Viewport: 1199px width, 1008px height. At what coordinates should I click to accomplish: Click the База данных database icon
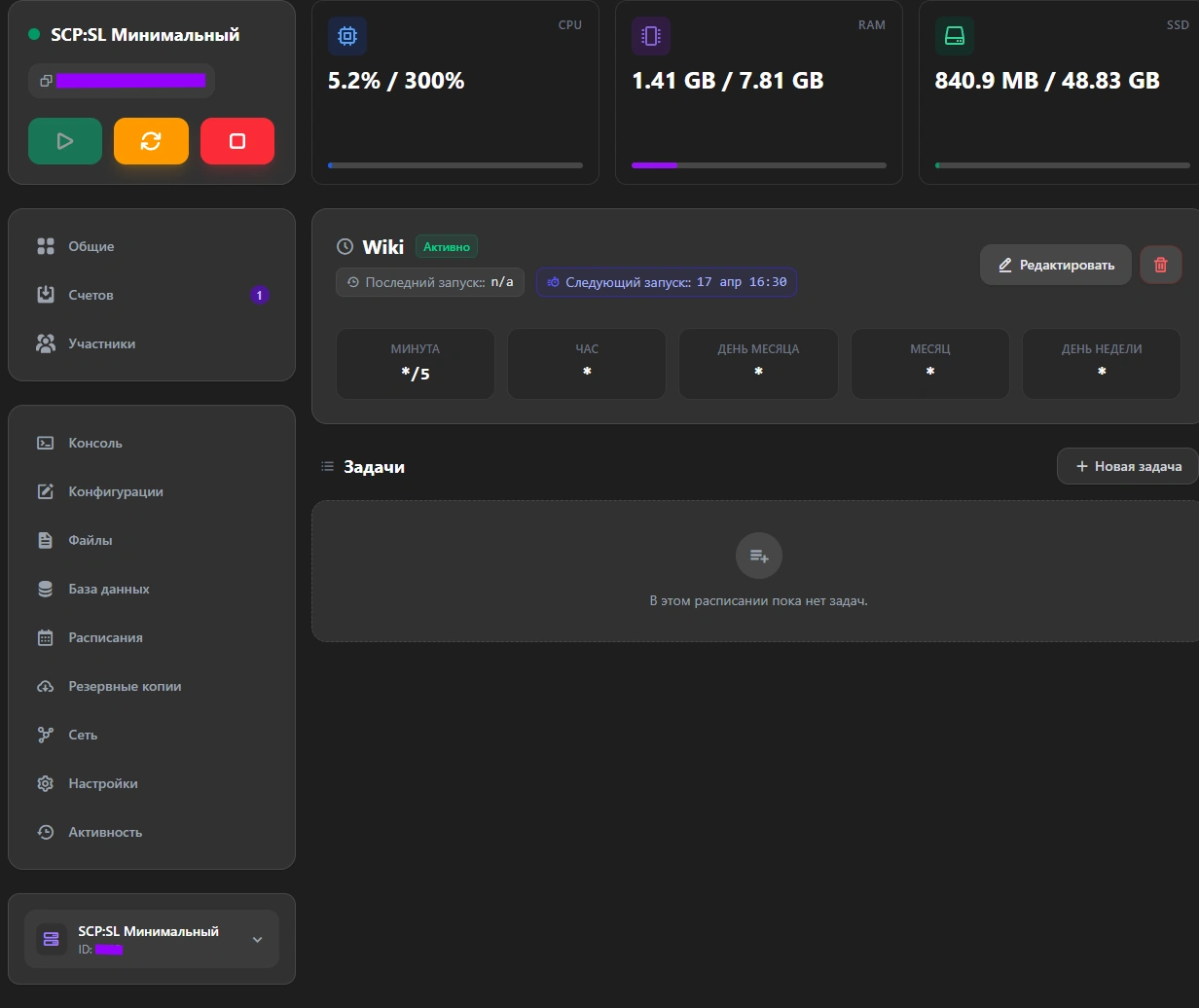[46, 589]
